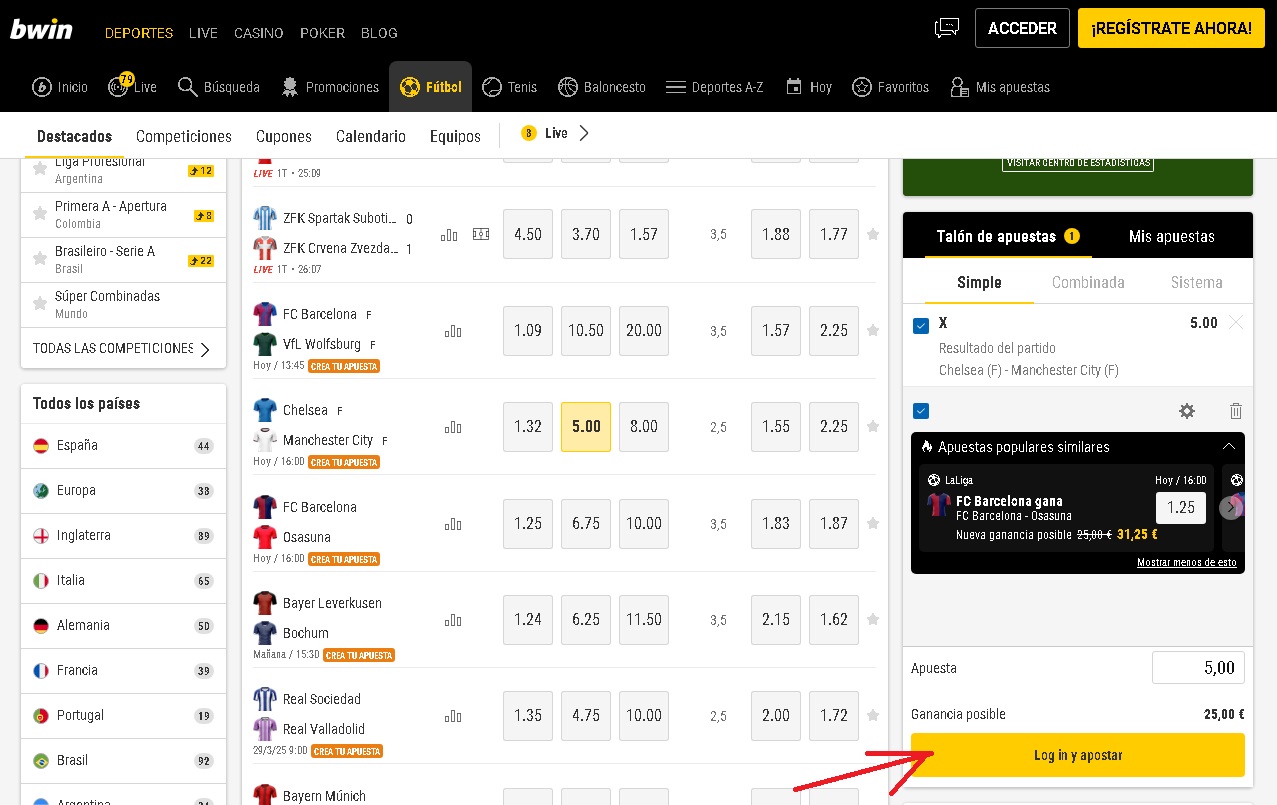This screenshot has height=805, width=1277.
Task: Show stats for Bayer Leverkusen vs Bochum
Action: click(x=452, y=619)
